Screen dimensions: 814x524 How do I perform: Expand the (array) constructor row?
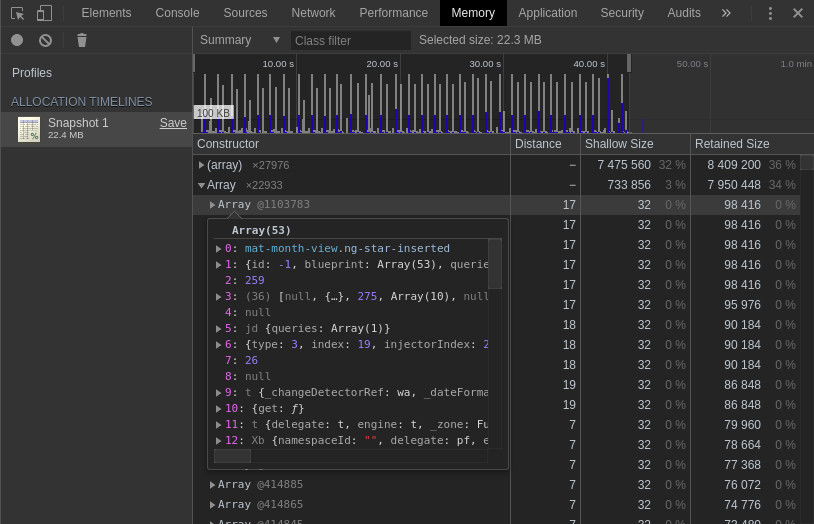coord(202,165)
